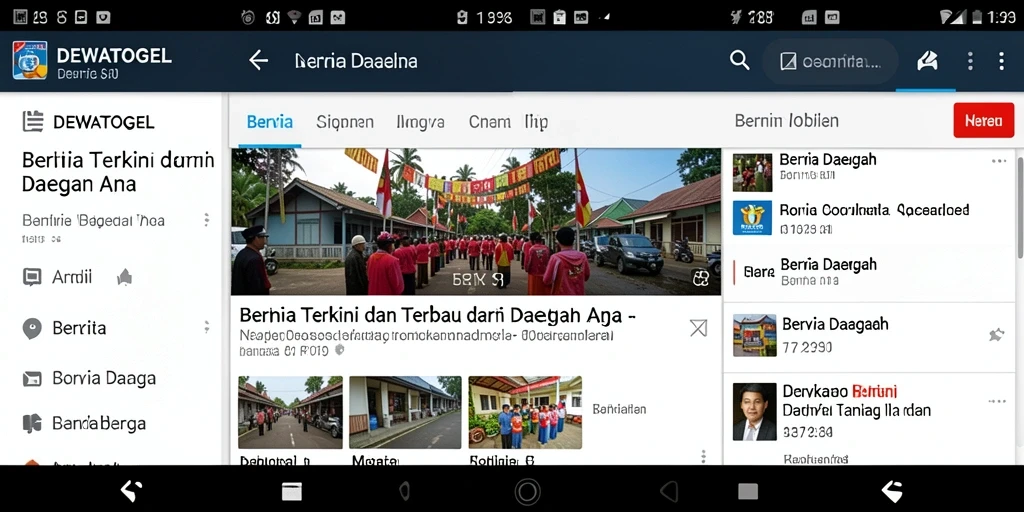
Task: Select the Bervia tab
Action: click(x=270, y=121)
